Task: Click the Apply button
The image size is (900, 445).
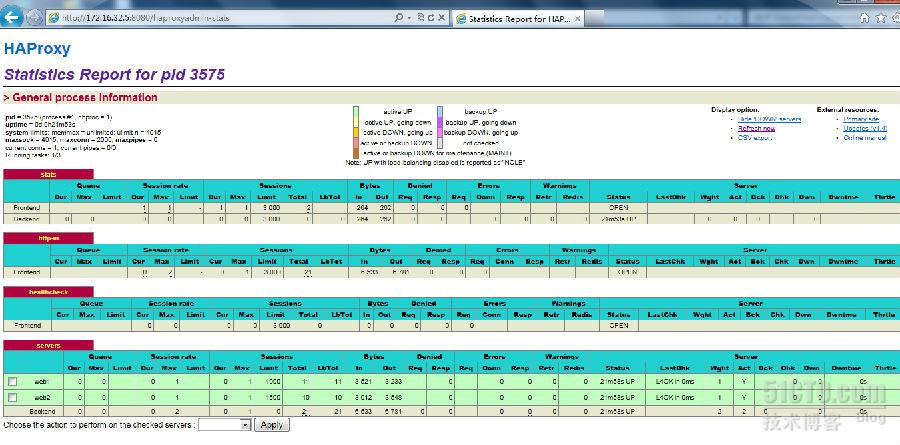Action: (272, 425)
